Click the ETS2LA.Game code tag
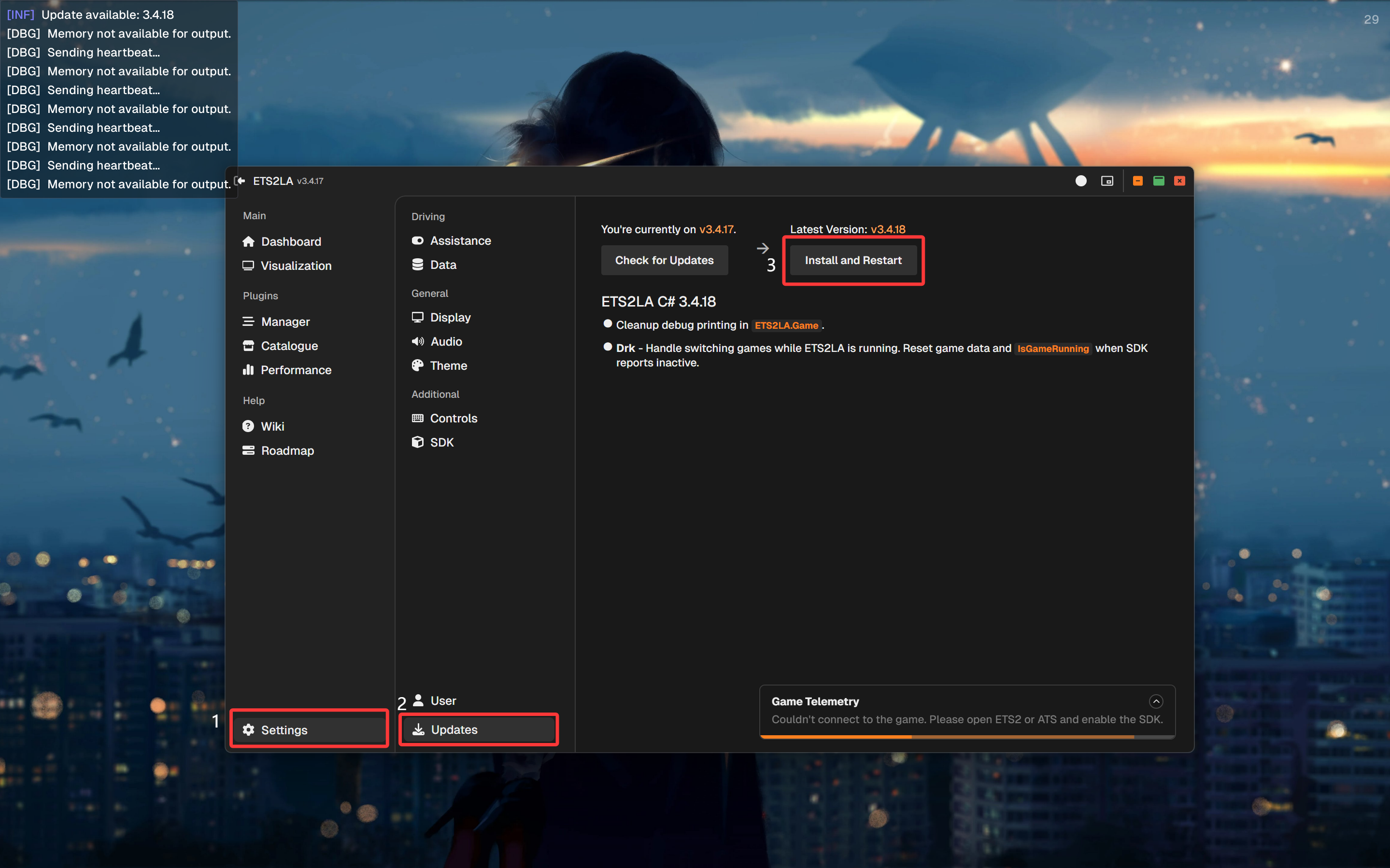Image resolution: width=1390 pixels, height=868 pixels. click(x=786, y=325)
